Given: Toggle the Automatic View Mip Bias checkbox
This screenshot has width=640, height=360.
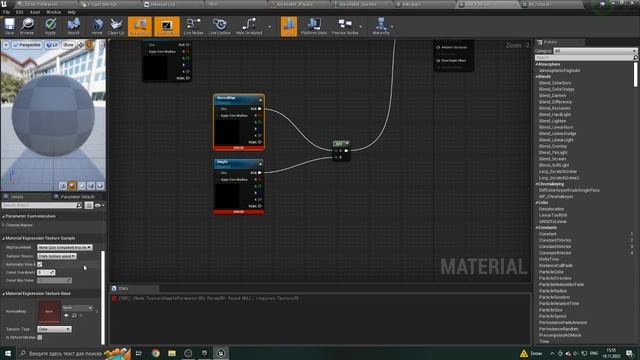Looking at the screenshot, I should pos(40,264).
